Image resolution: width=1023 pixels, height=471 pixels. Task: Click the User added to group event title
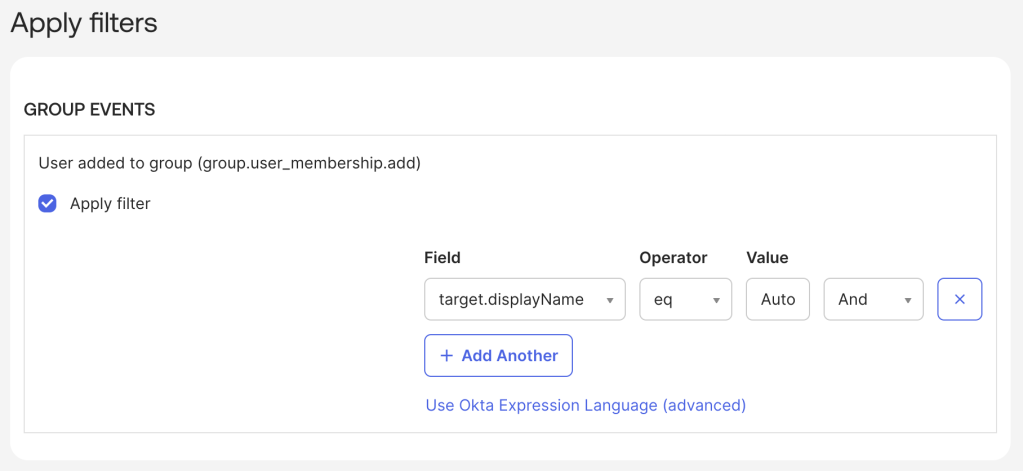(229, 163)
